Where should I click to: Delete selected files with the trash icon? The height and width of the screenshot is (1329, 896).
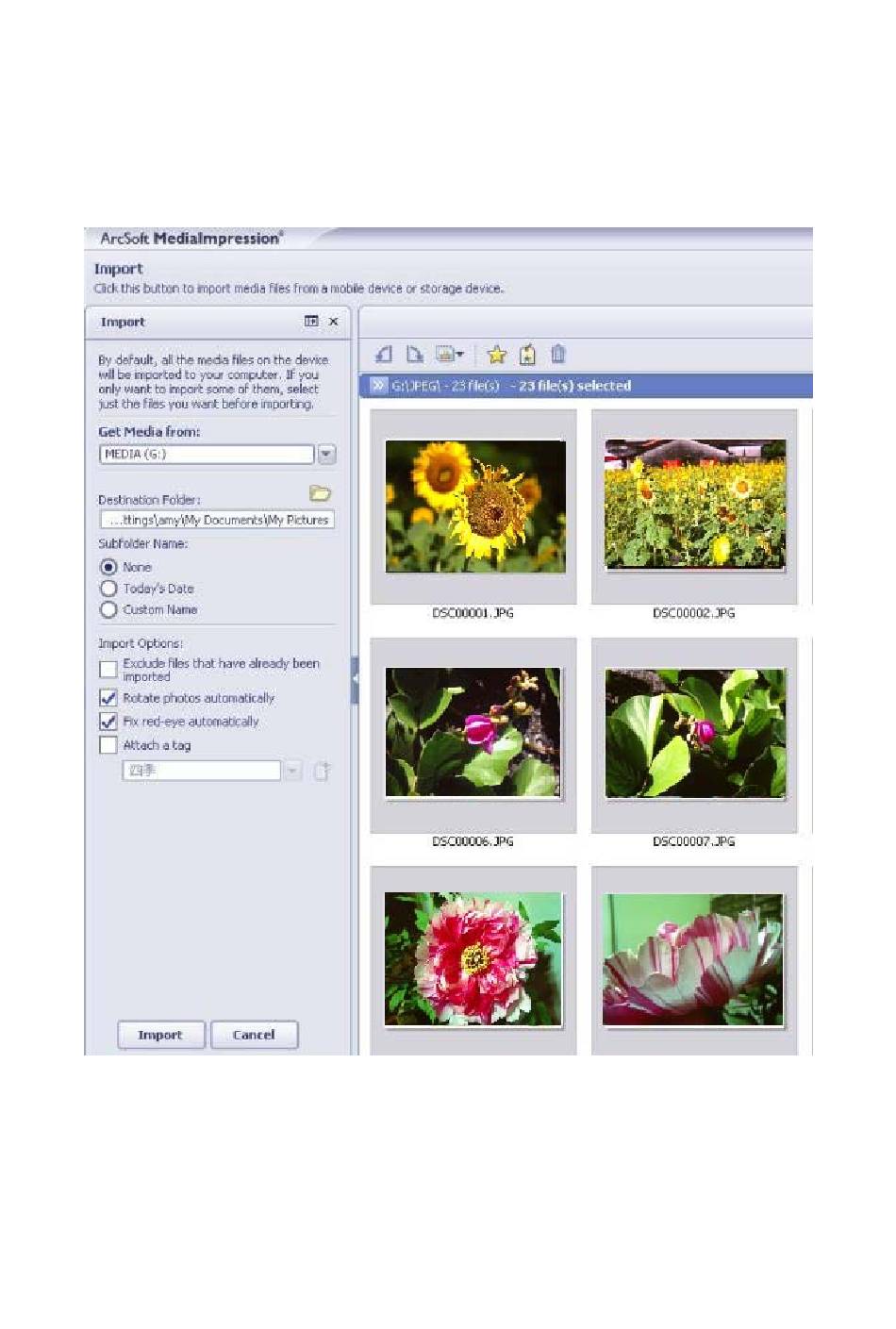click(558, 355)
